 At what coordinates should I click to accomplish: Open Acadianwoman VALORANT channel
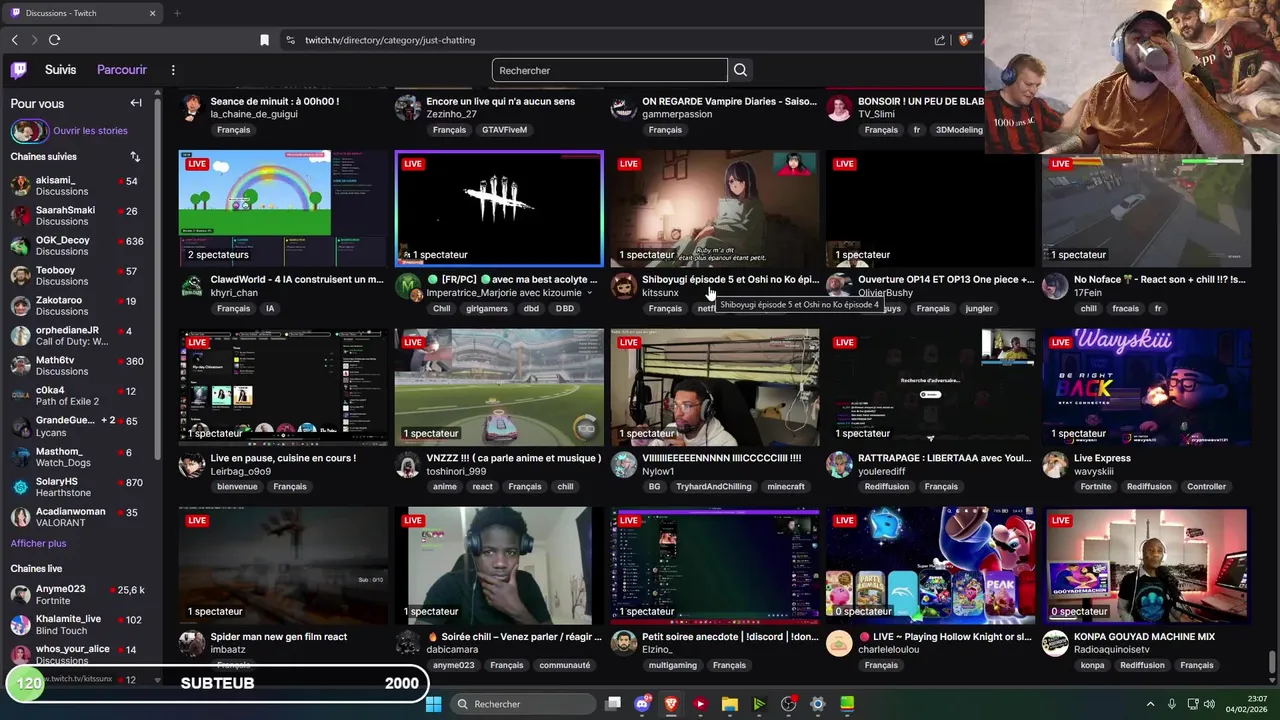(x=80, y=517)
